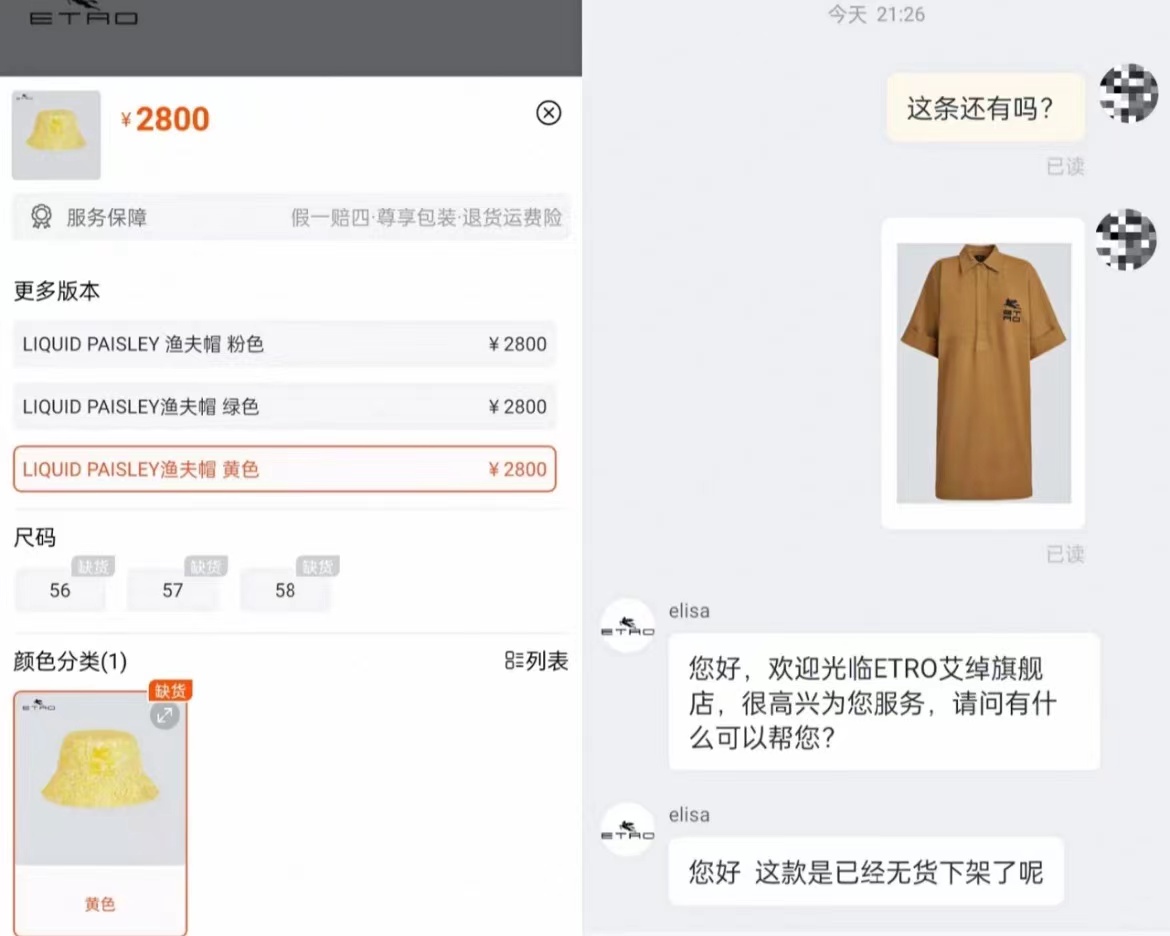Select LIQUID PAISLEY渔夫帽 黄色 version
Viewport: 1170px width, 936px height.
pos(284,469)
